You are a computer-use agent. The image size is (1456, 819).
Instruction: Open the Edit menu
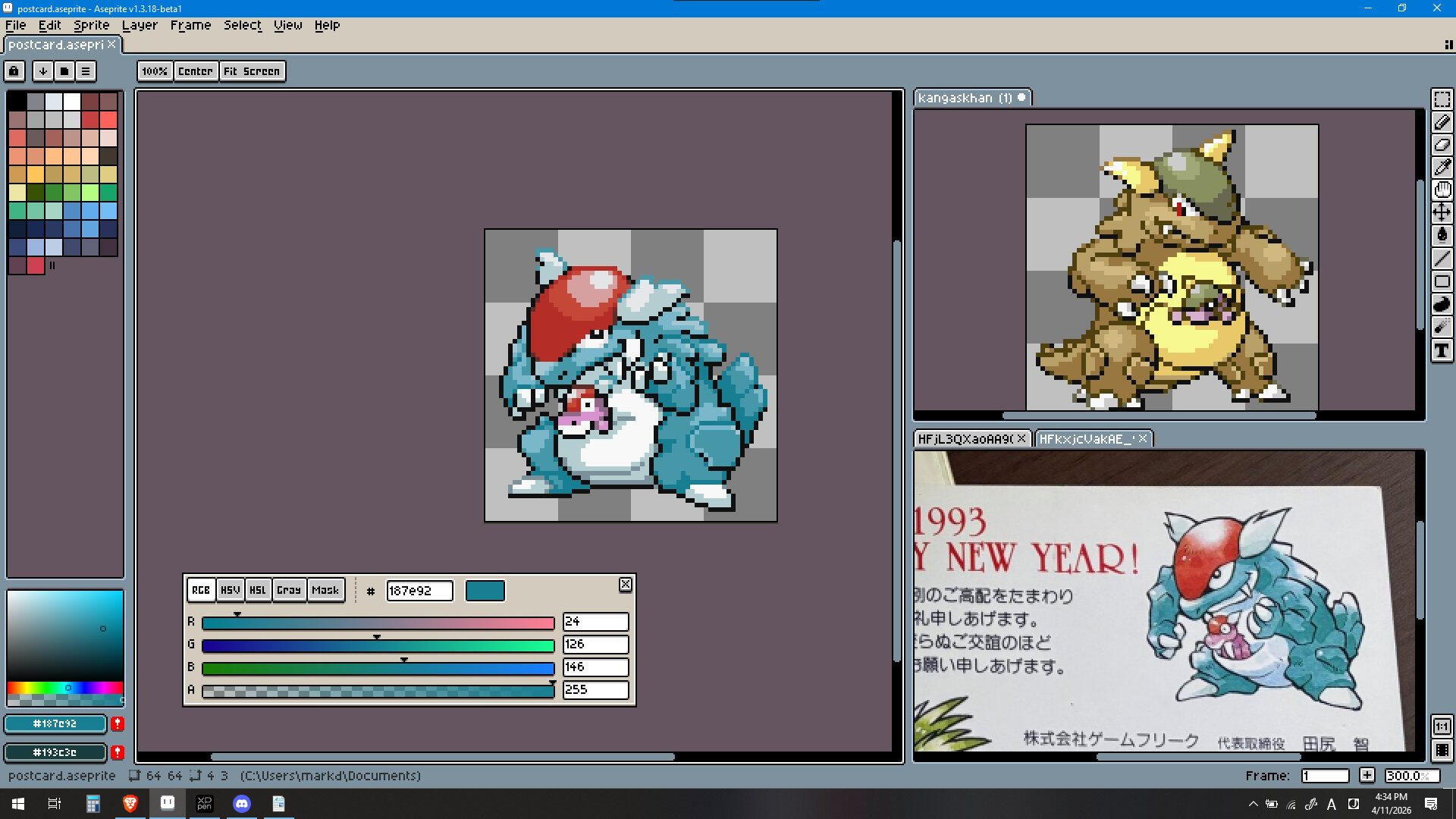pyautogui.click(x=50, y=25)
